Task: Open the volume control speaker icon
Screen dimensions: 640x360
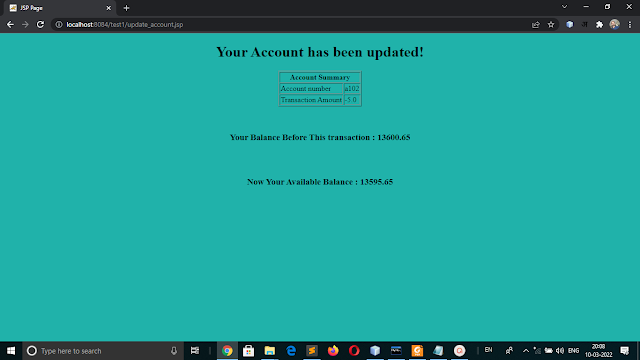Action: pos(560,351)
